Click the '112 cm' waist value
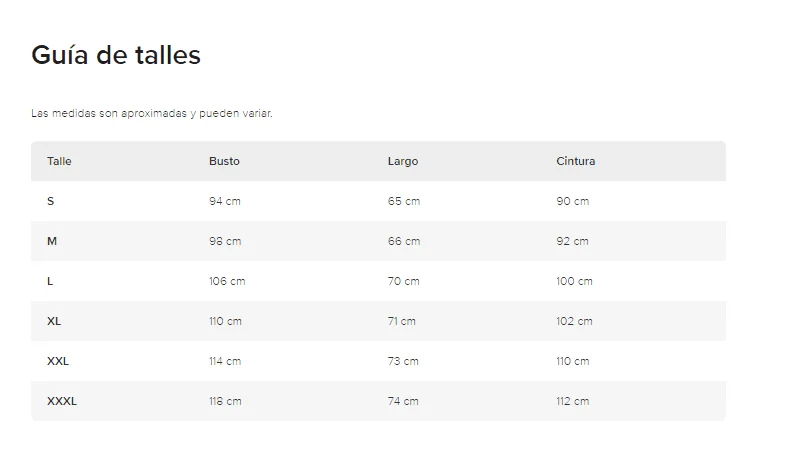The image size is (786, 466). pos(572,401)
